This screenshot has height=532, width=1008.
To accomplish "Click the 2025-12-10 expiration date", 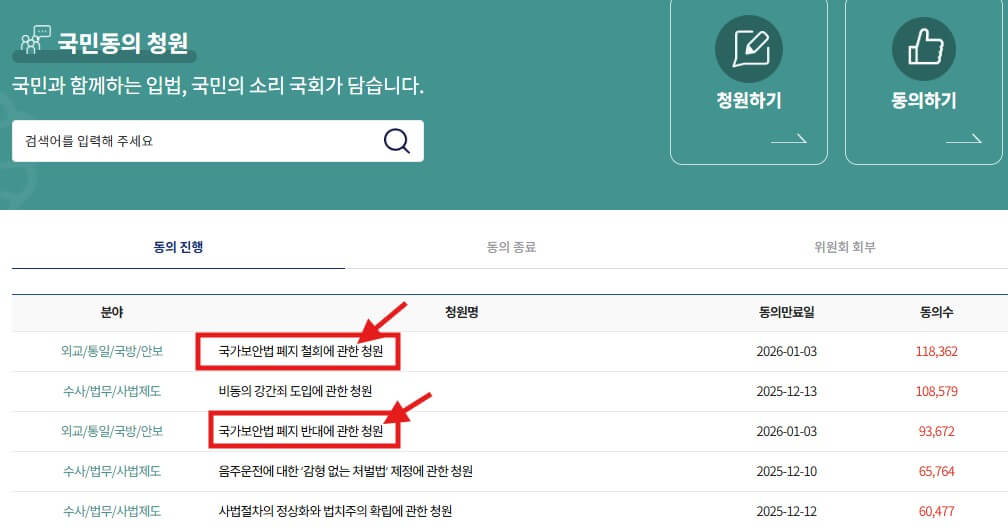I will [786, 471].
